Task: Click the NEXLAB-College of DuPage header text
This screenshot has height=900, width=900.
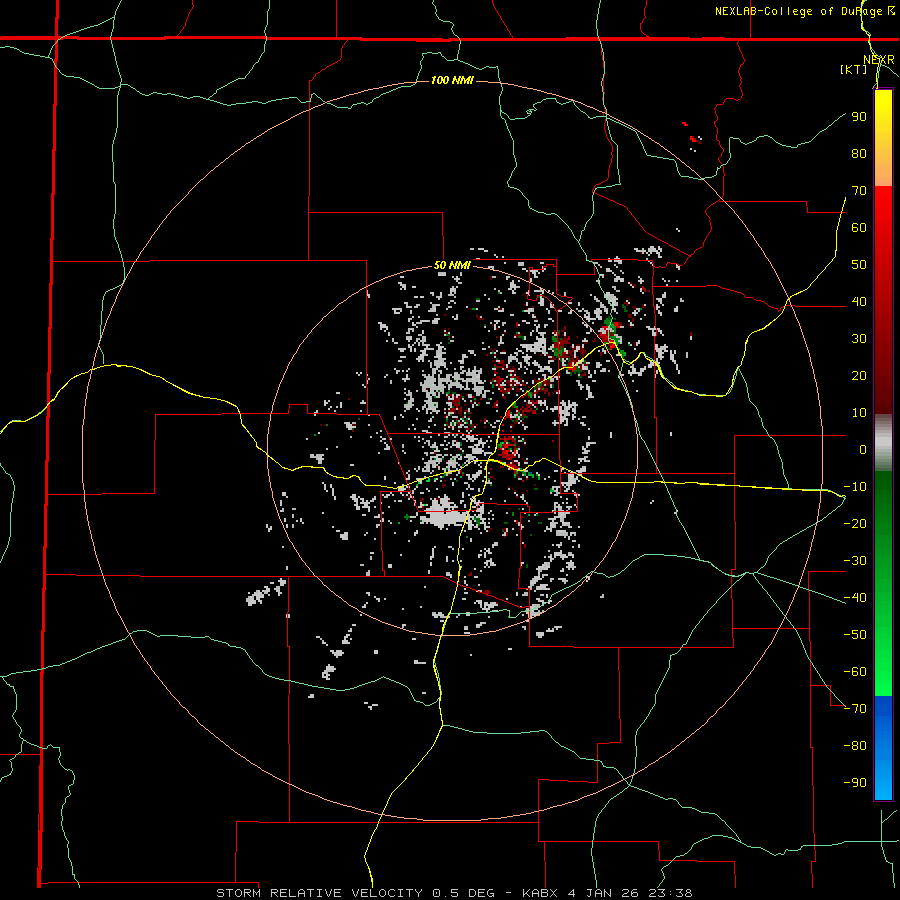Action: coord(804,11)
